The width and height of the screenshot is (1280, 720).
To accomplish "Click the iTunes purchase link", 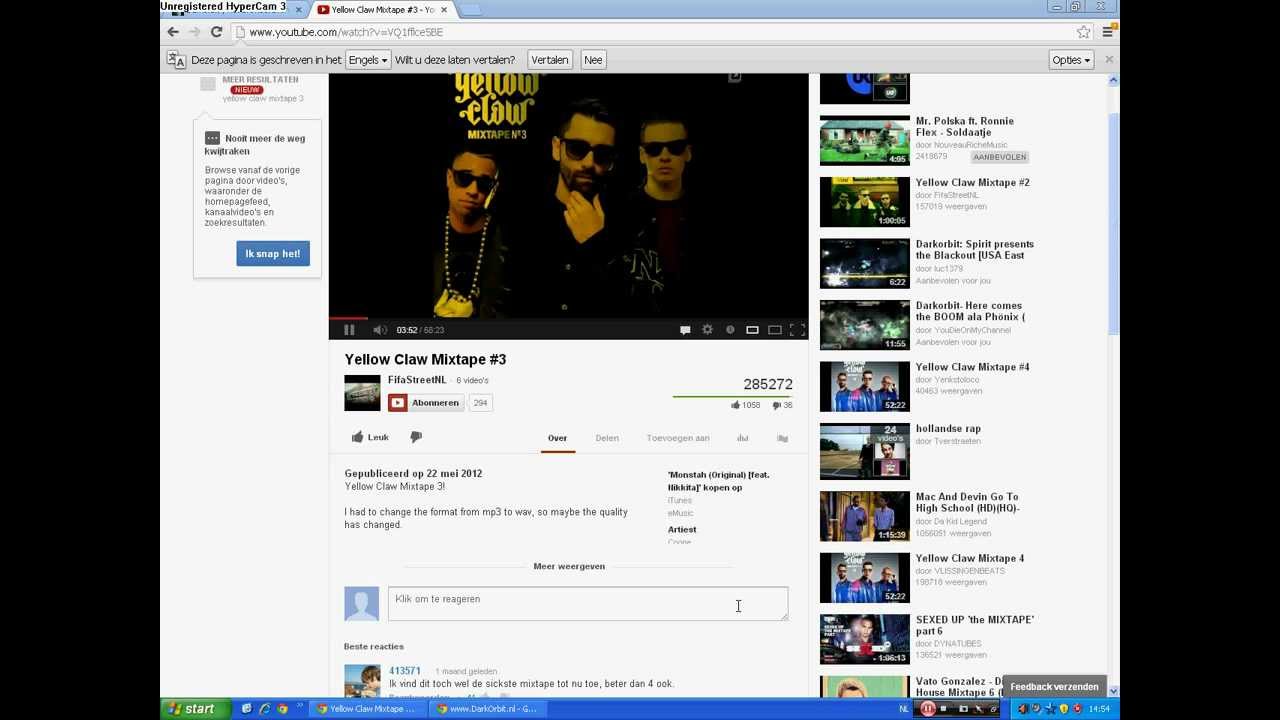I will [680, 500].
